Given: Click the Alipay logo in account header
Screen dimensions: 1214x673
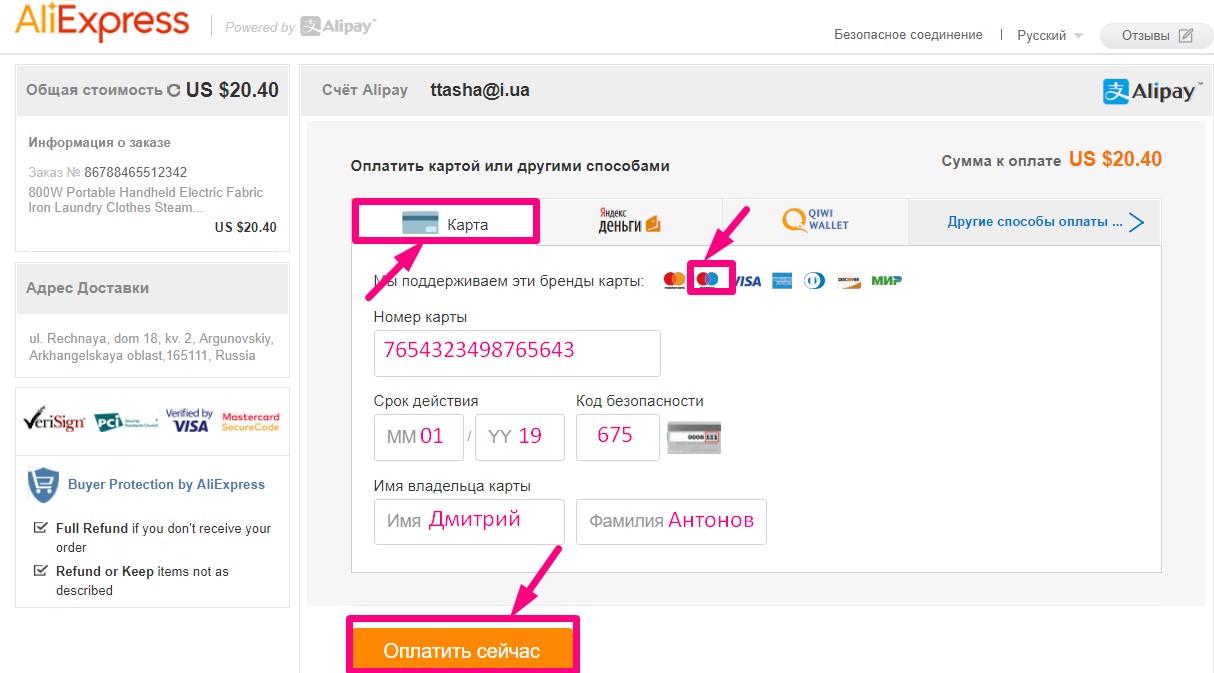Looking at the screenshot, I should pos(1150,91).
